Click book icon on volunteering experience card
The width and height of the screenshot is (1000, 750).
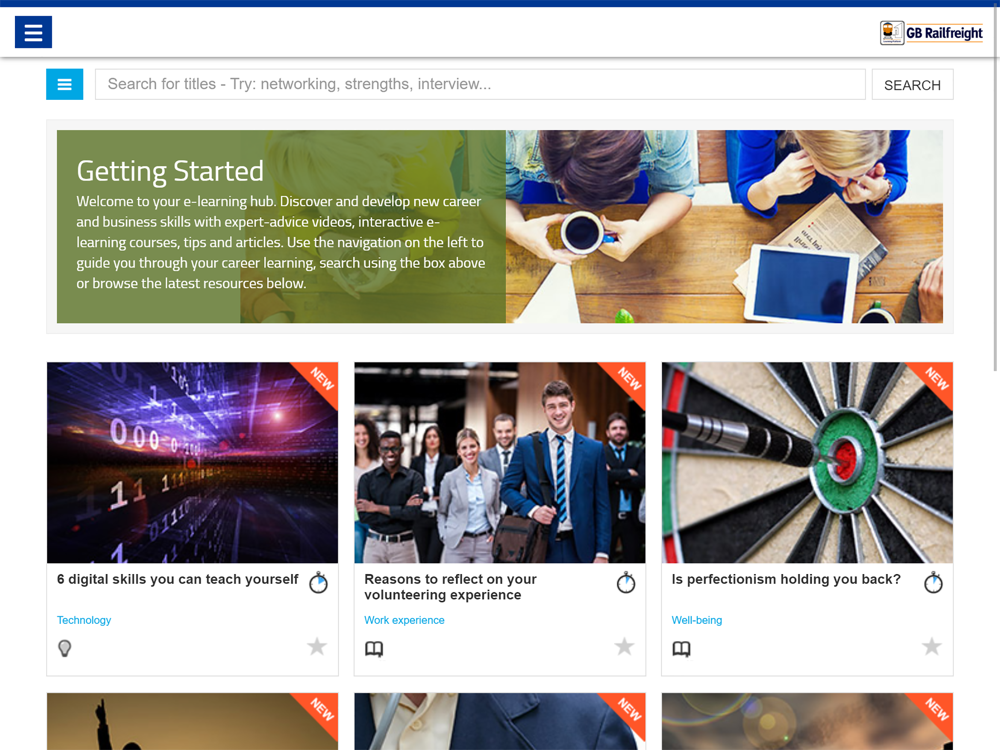374,649
